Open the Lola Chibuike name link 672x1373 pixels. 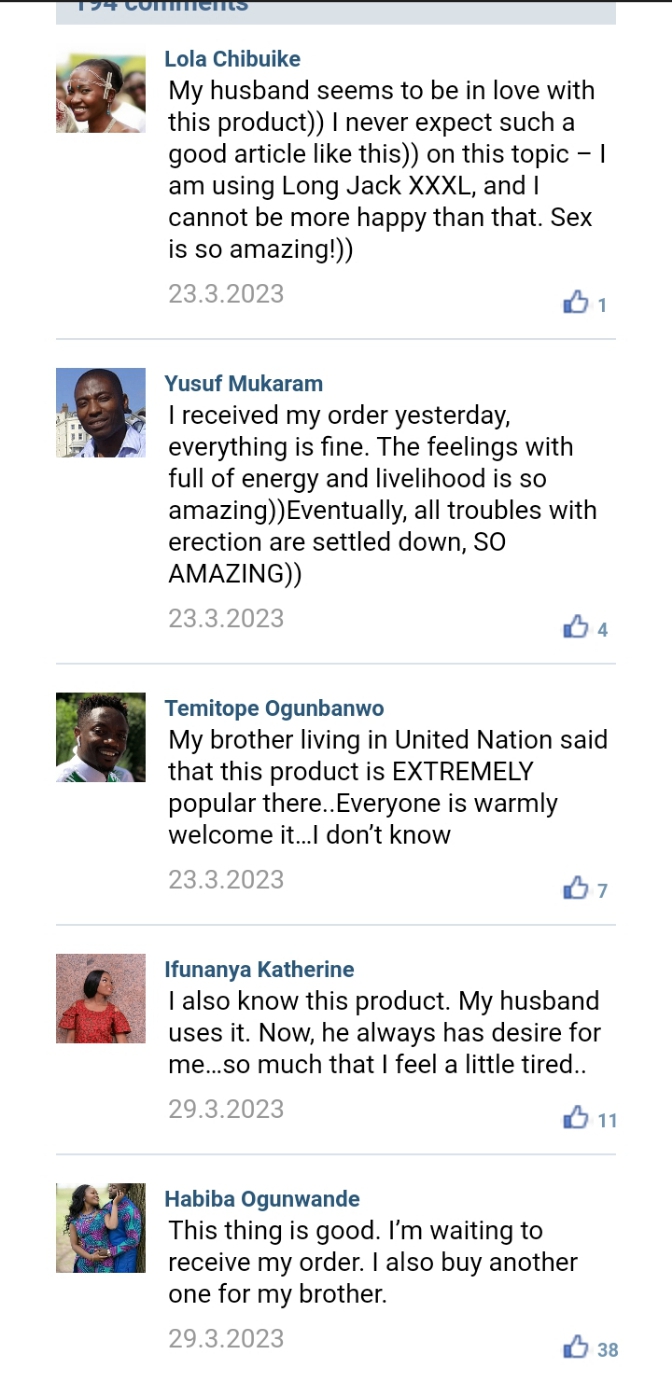click(x=232, y=59)
